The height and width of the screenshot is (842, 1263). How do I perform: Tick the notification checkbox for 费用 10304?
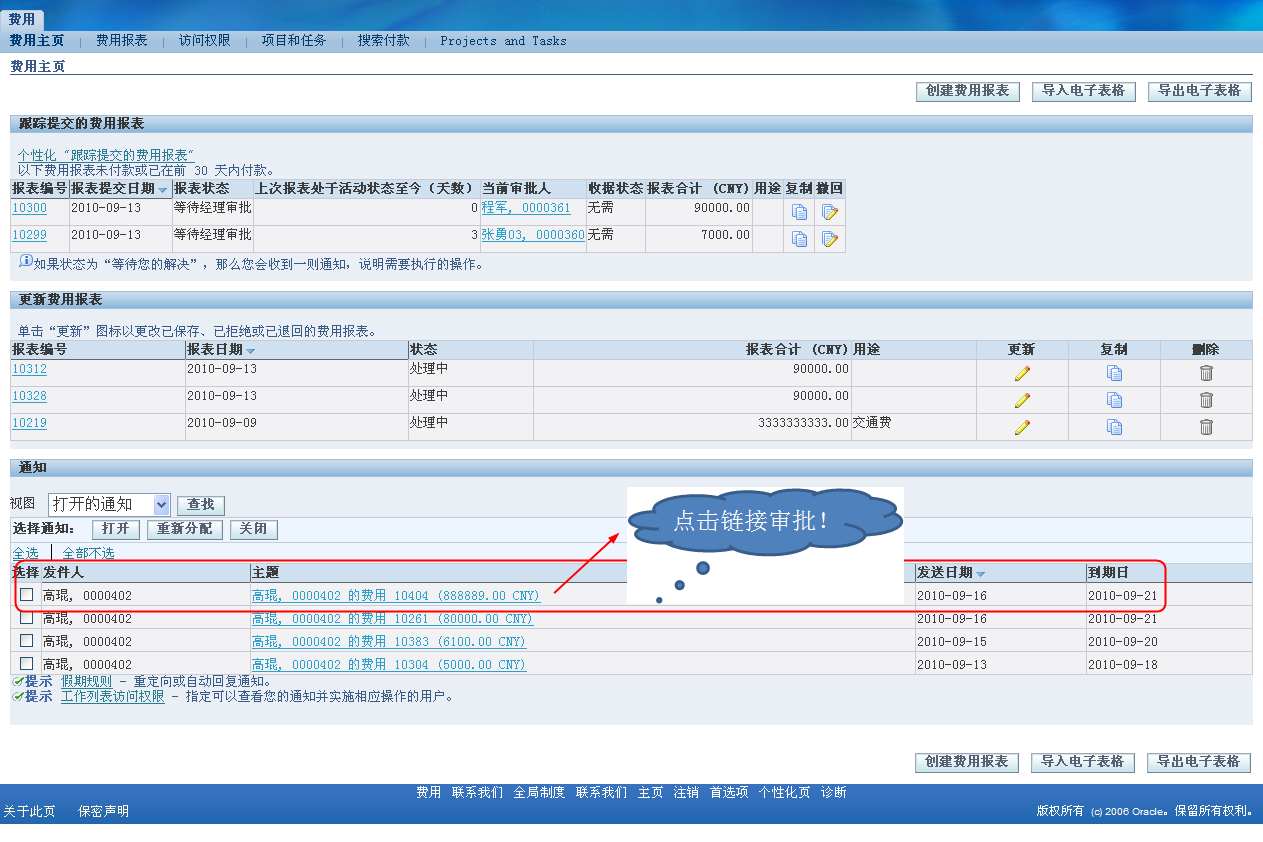(x=25, y=663)
